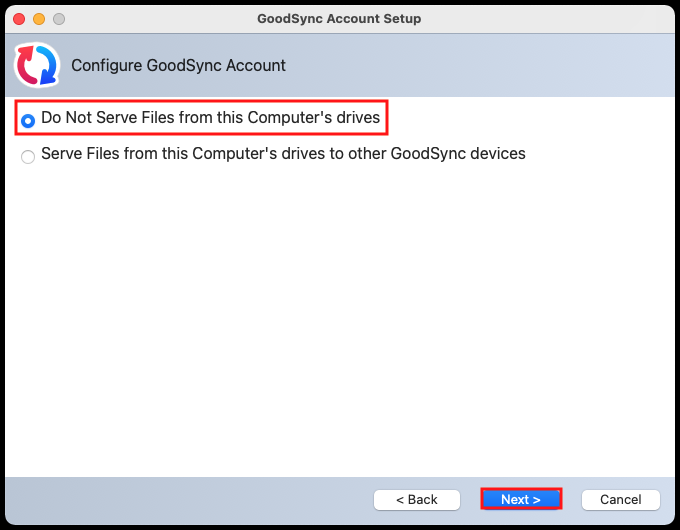680x530 pixels.
Task: Cancel the account setup
Action: [620, 499]
